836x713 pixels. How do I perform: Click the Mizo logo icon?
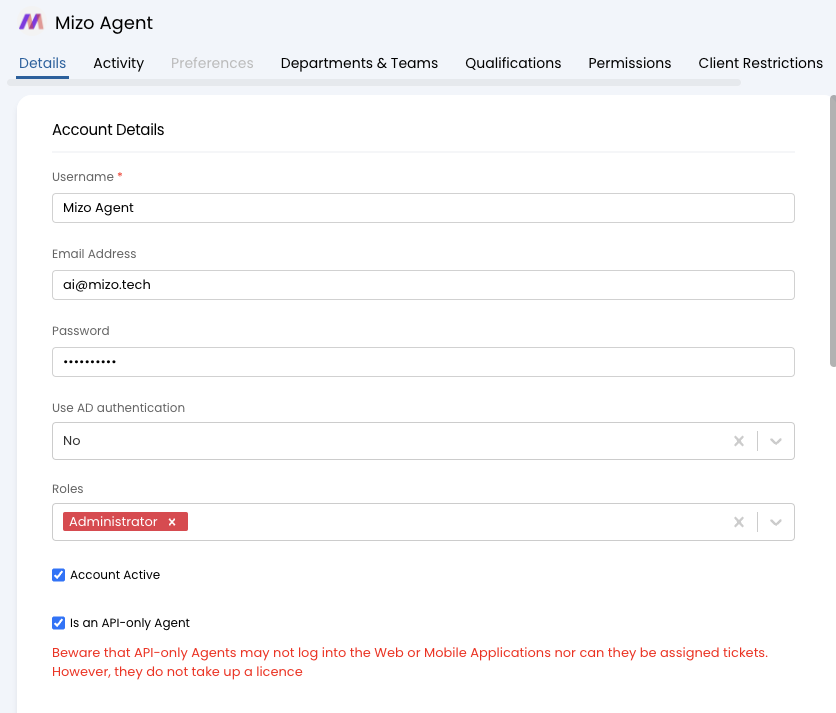click(x=31, y=22)
